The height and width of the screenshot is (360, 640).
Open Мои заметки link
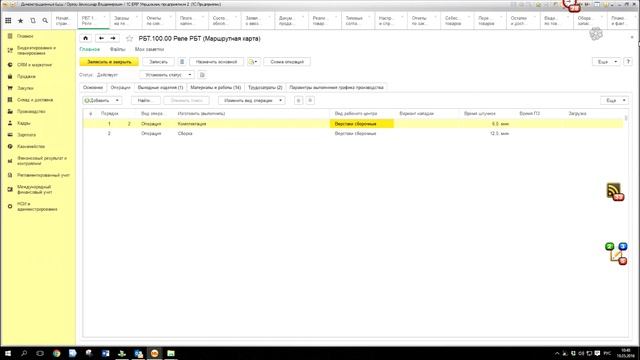[149, 49]
